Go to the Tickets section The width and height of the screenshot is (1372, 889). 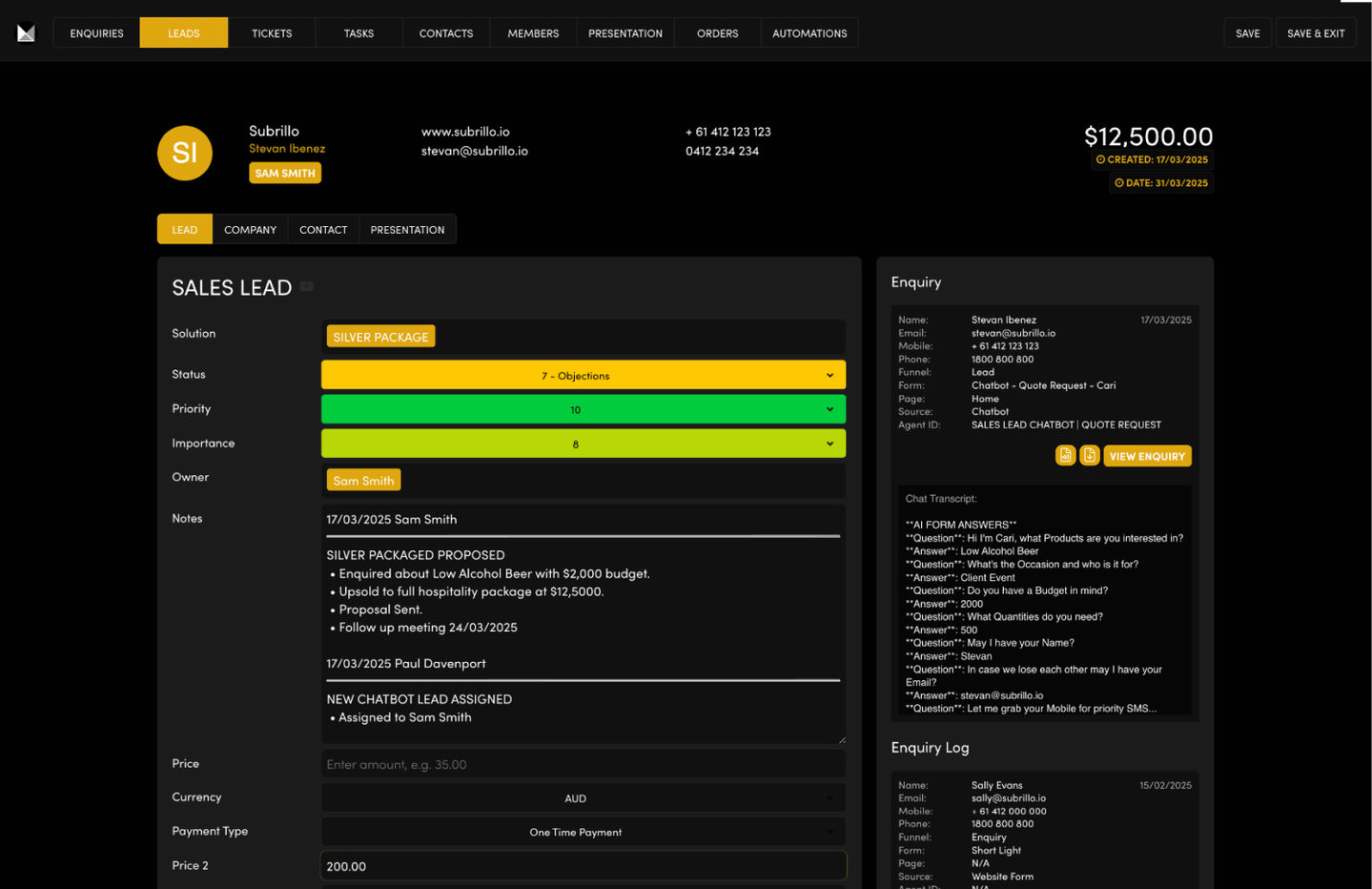click(272, 33)
